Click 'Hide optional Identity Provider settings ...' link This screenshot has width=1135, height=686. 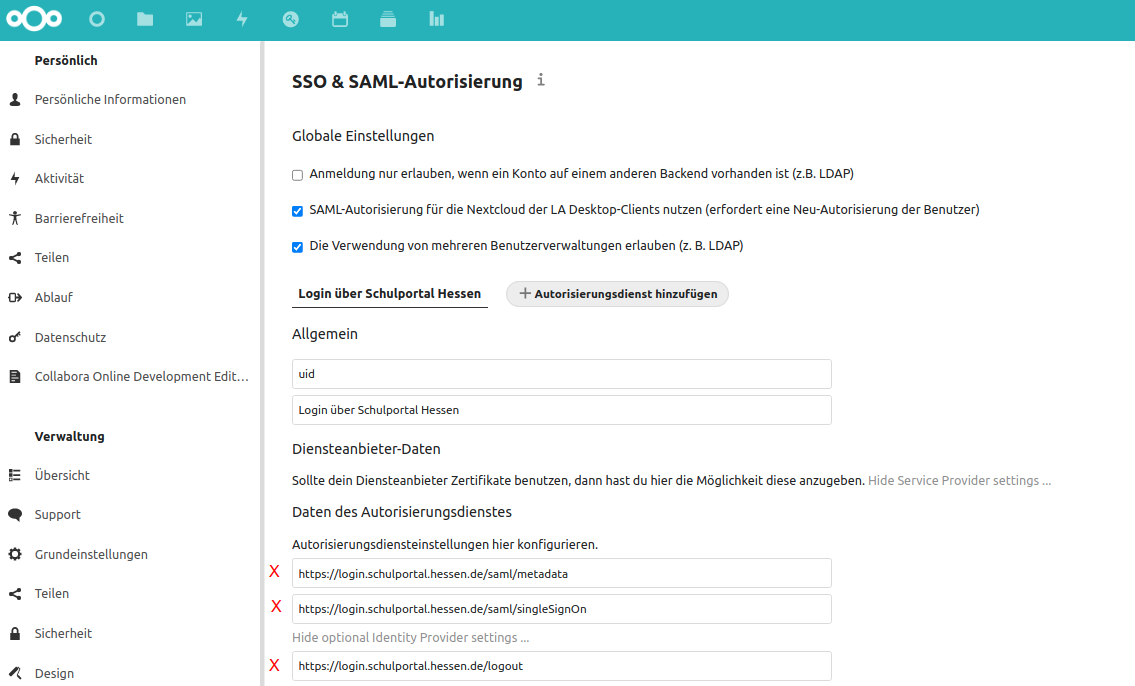[410, 638]
